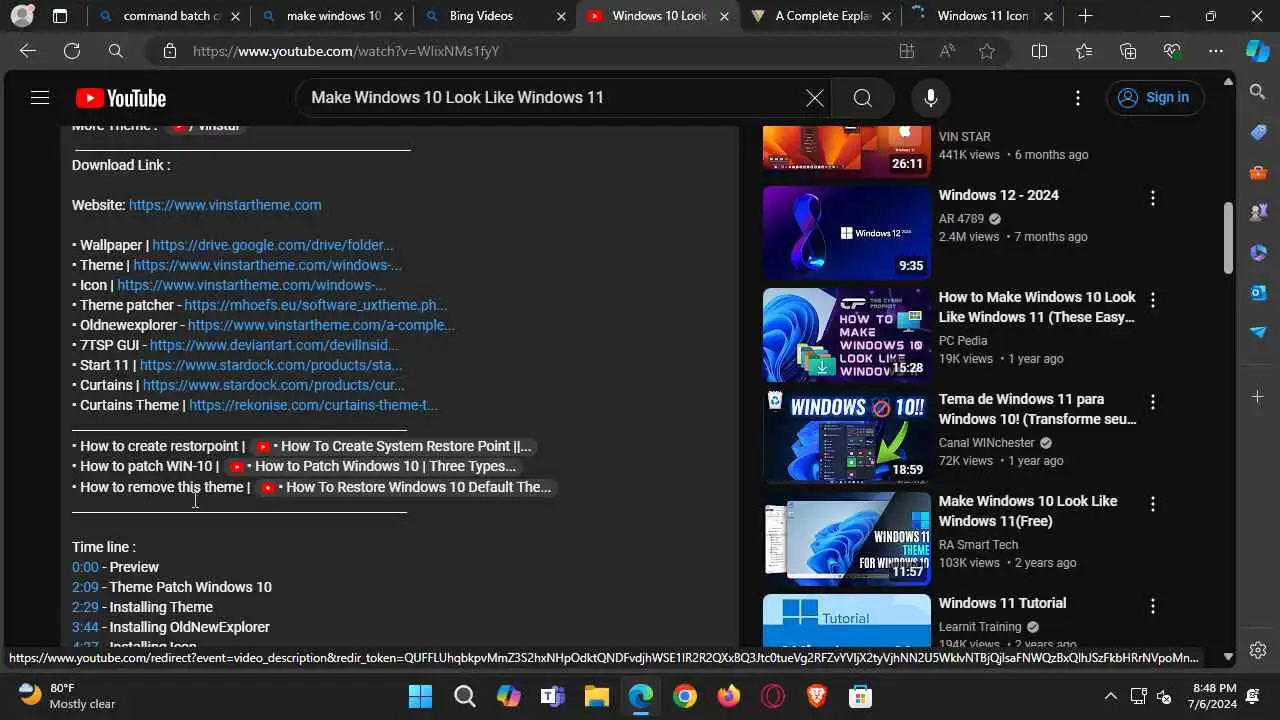Image resolution: width=1280 pixels, height=720 pixels.
Task: Jump to the 0:00 Preview timestamp
Action: (x=85, y=567)
